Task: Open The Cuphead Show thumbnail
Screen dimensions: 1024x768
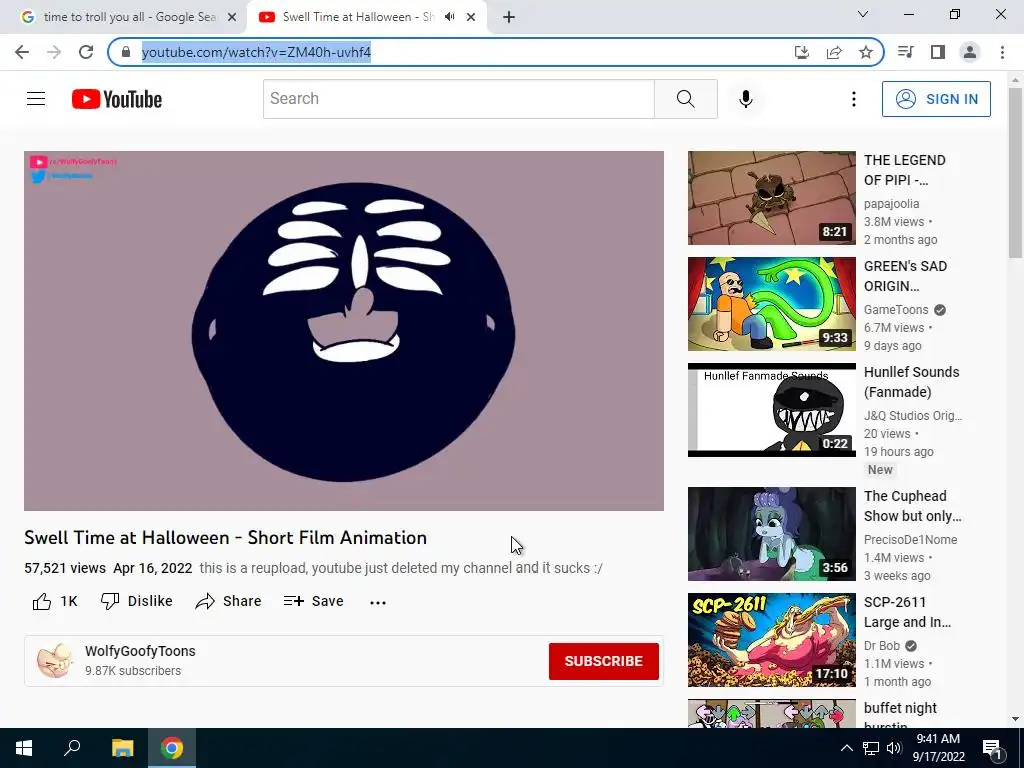Action: coord(771,534)
